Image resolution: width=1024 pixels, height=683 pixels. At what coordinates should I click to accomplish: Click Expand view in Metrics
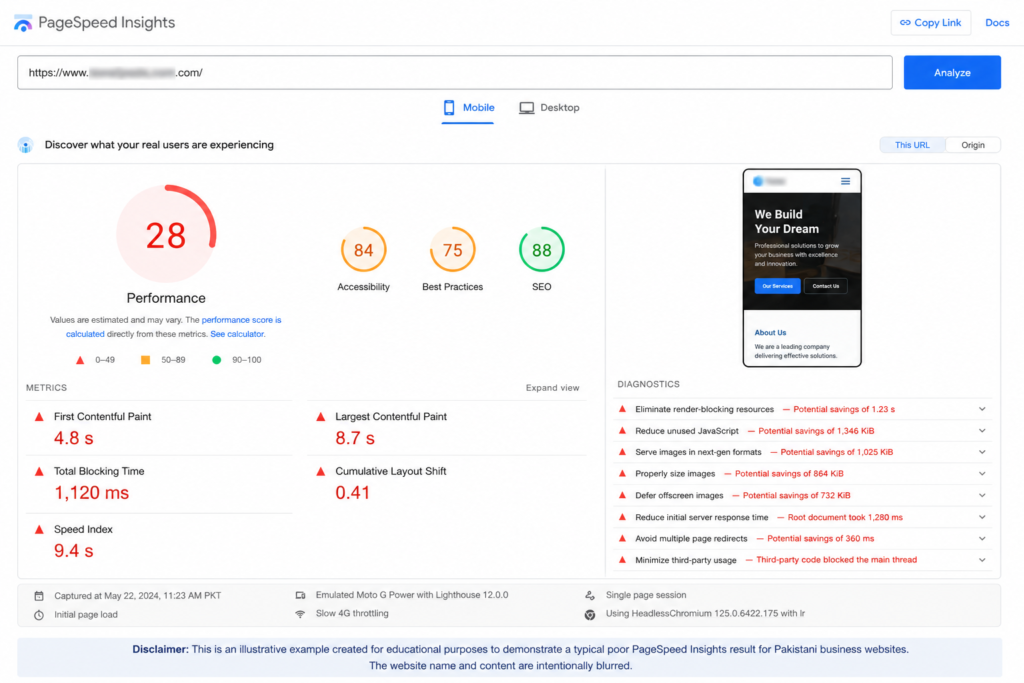coord(552,388)
